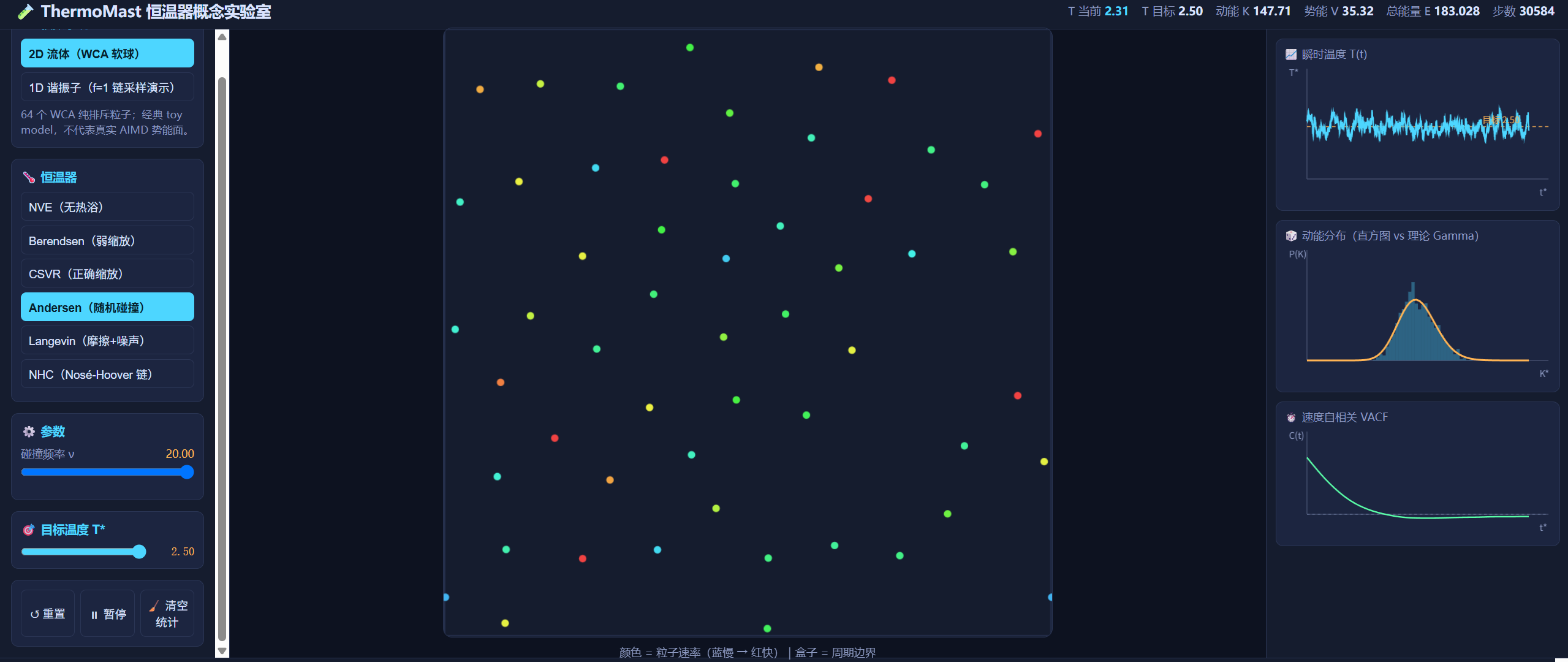
Task: Select the 2D 流体 (WCA 软球) system
Action: point(107,53)
